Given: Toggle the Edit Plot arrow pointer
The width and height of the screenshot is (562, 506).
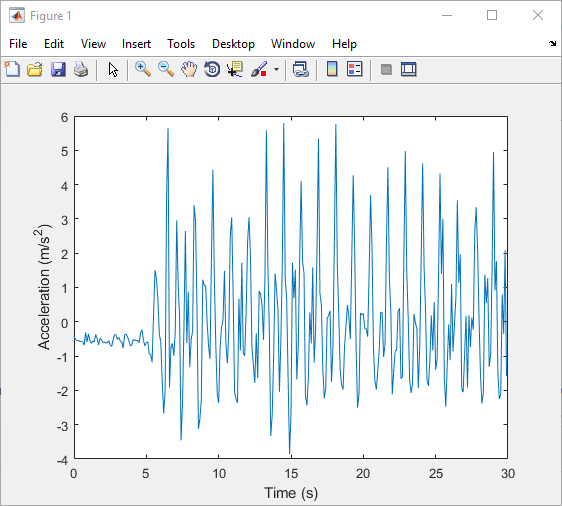Looking at the screenshot, I should [x=113, y=69].
